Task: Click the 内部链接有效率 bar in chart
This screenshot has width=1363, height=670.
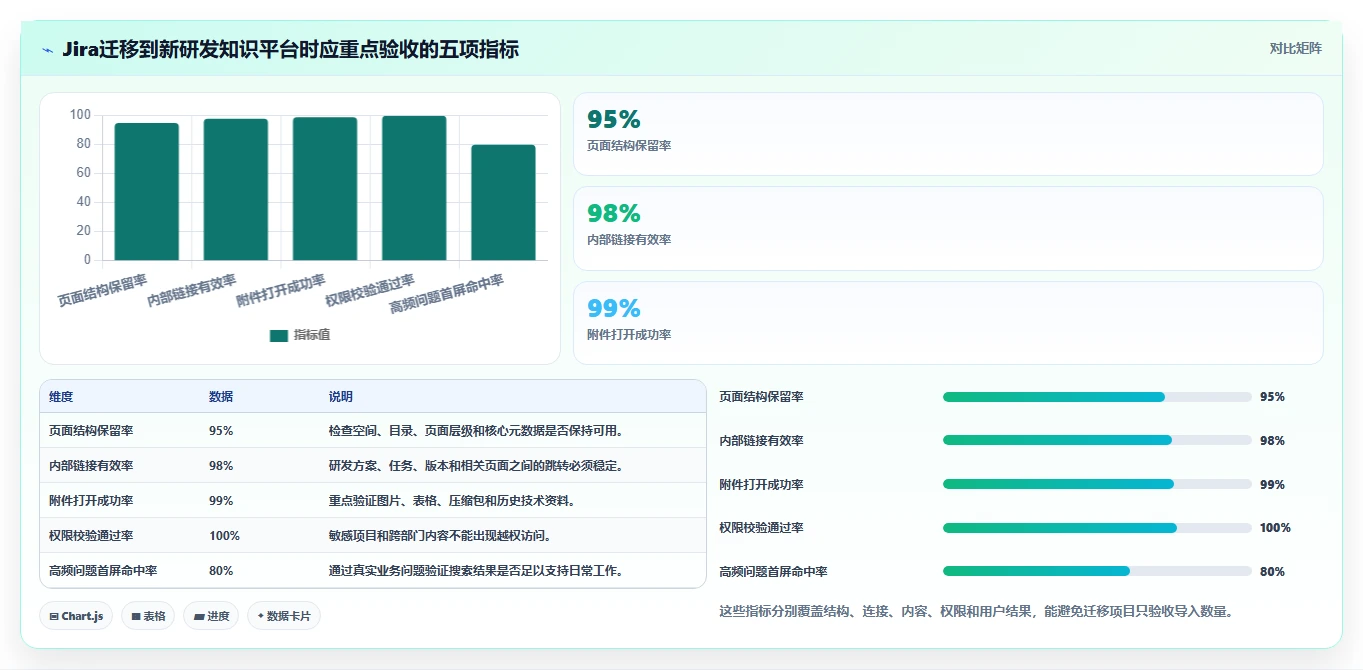Action: coord(236,190)
